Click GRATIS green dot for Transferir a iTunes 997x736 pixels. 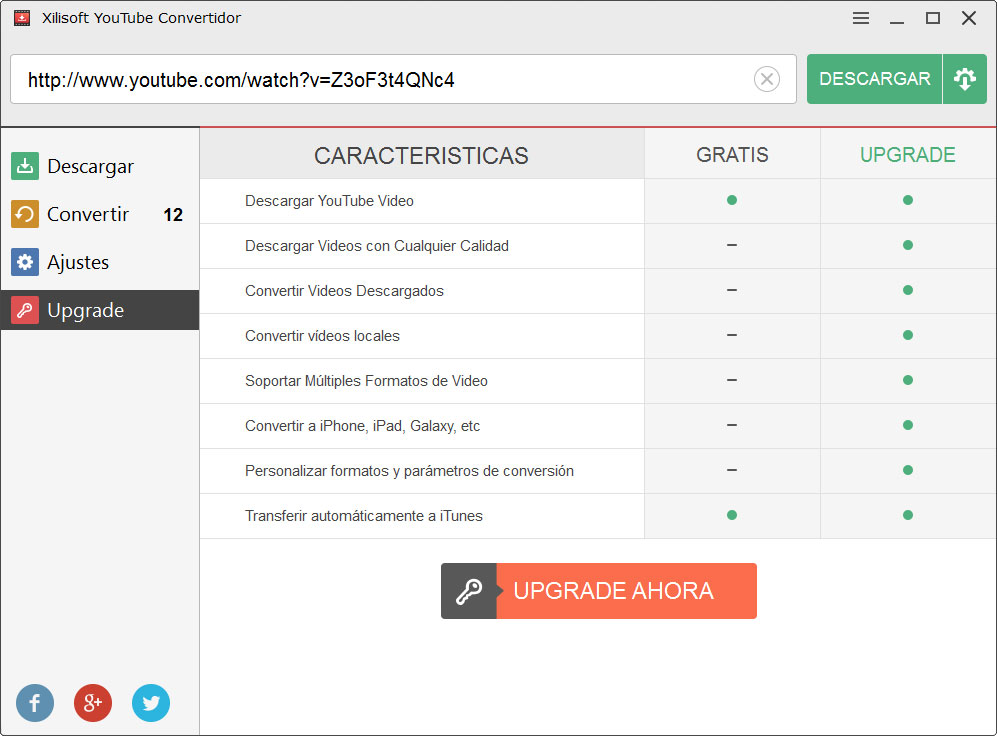coord(732,515)
